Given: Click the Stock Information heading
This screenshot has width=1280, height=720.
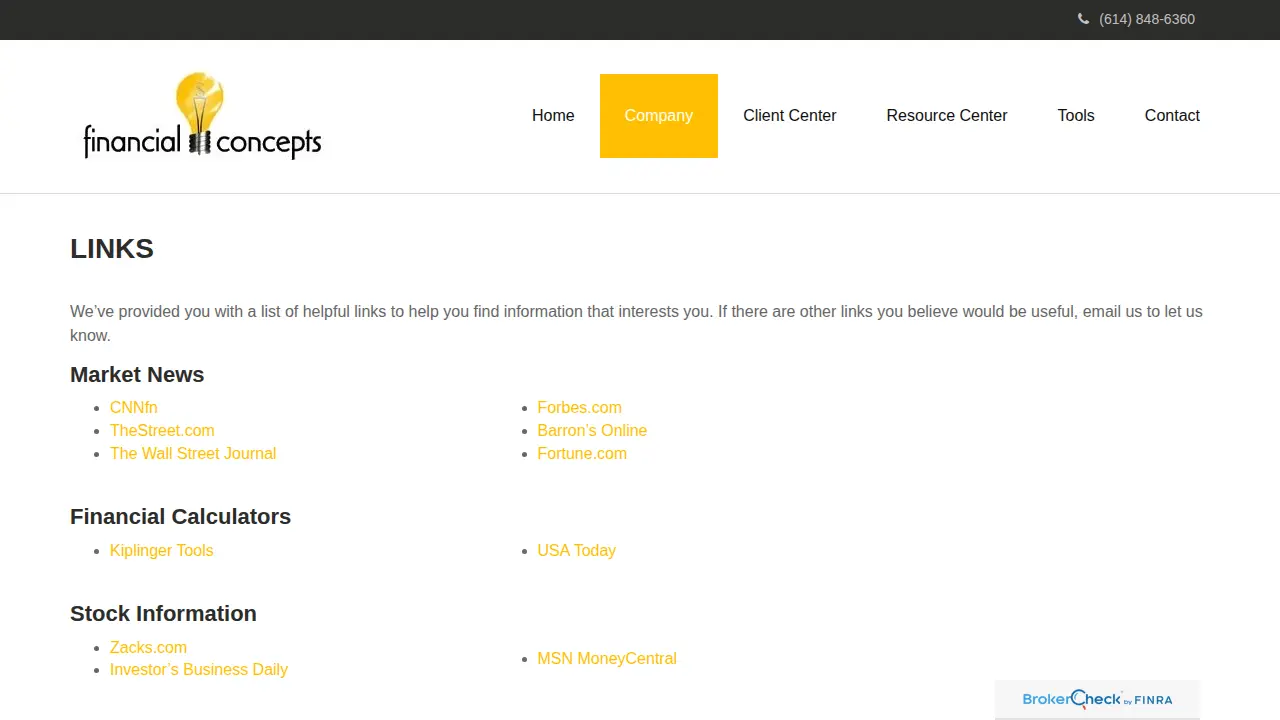Looking at the screenshot, I should (x=163, y=614).
